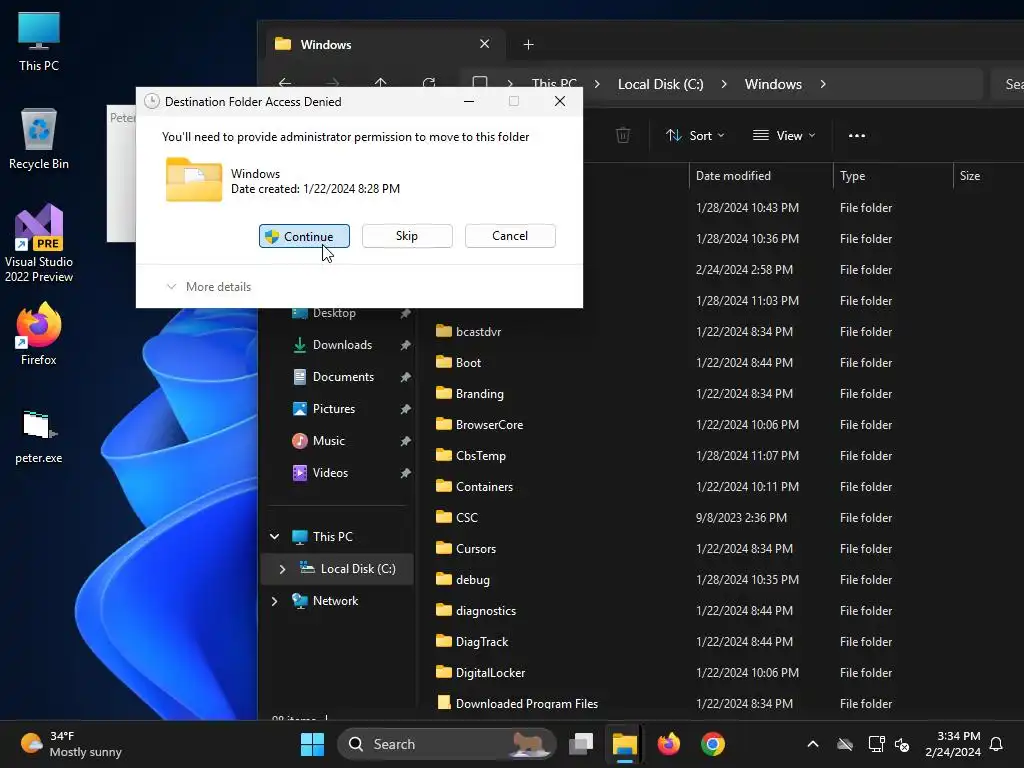Select the Boot folder
The image size is (1024, 768).
click(468, 362)
